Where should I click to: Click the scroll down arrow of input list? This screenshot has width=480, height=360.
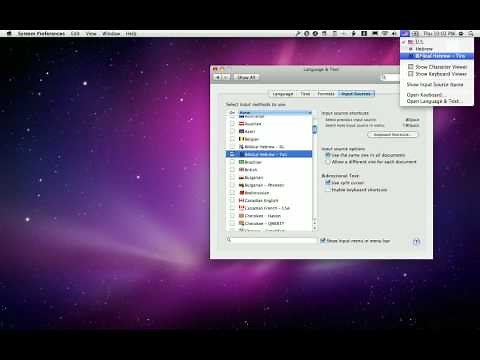[x=314, y=228]
